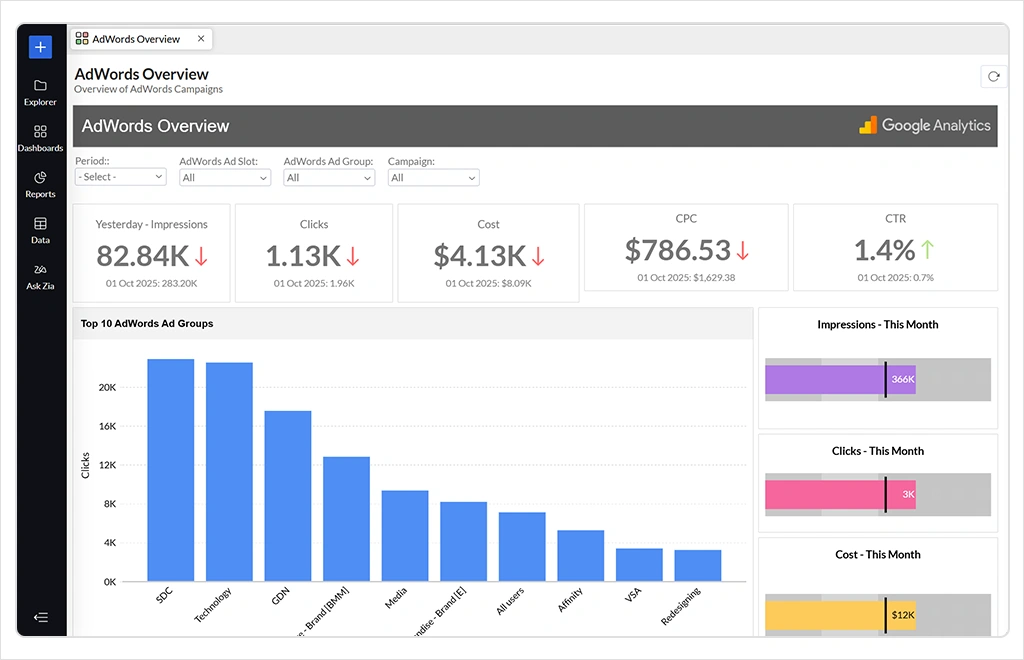The image size is (1024, 660).
Task: Expand the Campaign filter dropdown
Action: click(433, 178)
